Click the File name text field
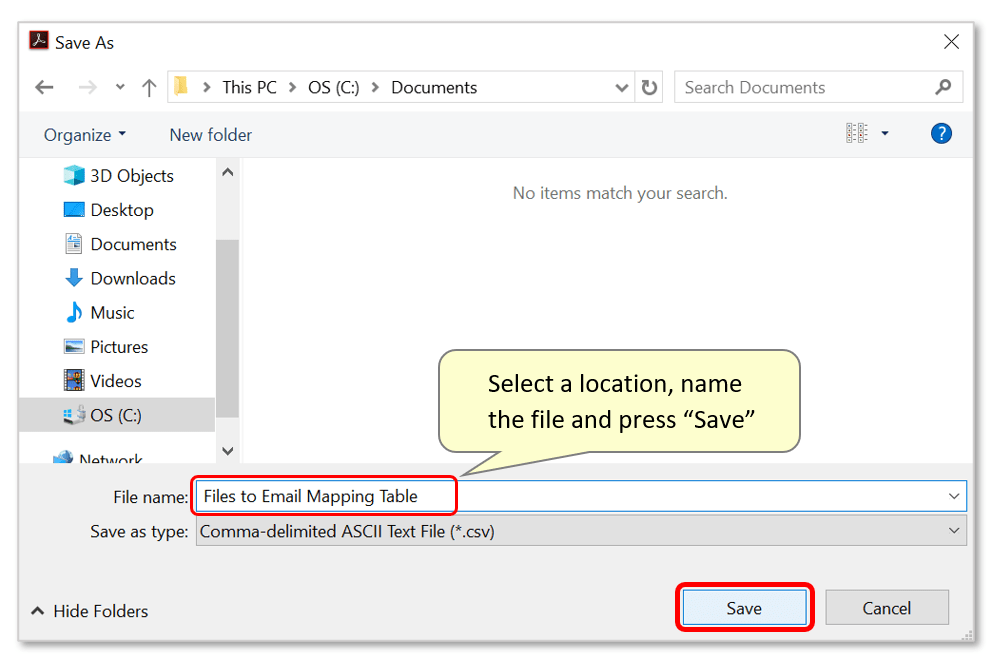 [x=581, y=496]
